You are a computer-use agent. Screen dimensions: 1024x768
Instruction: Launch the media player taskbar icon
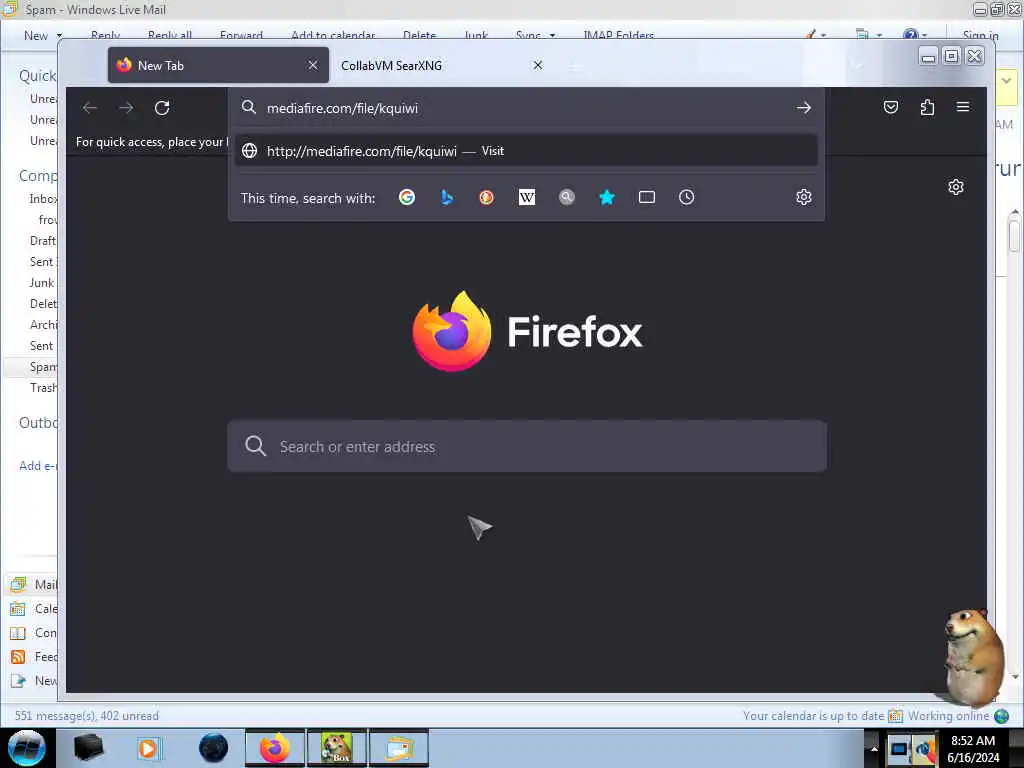148,748
